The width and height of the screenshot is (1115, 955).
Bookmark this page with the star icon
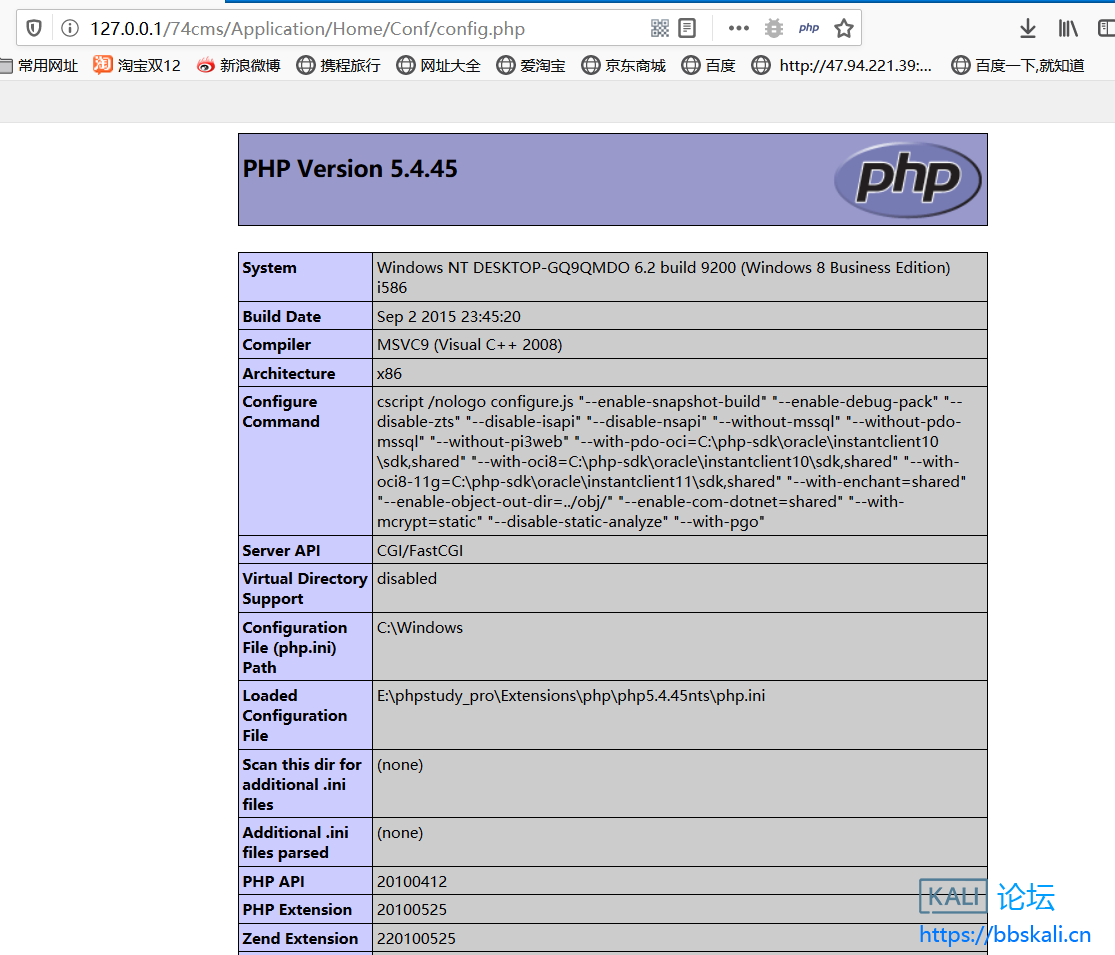[844, 28]
